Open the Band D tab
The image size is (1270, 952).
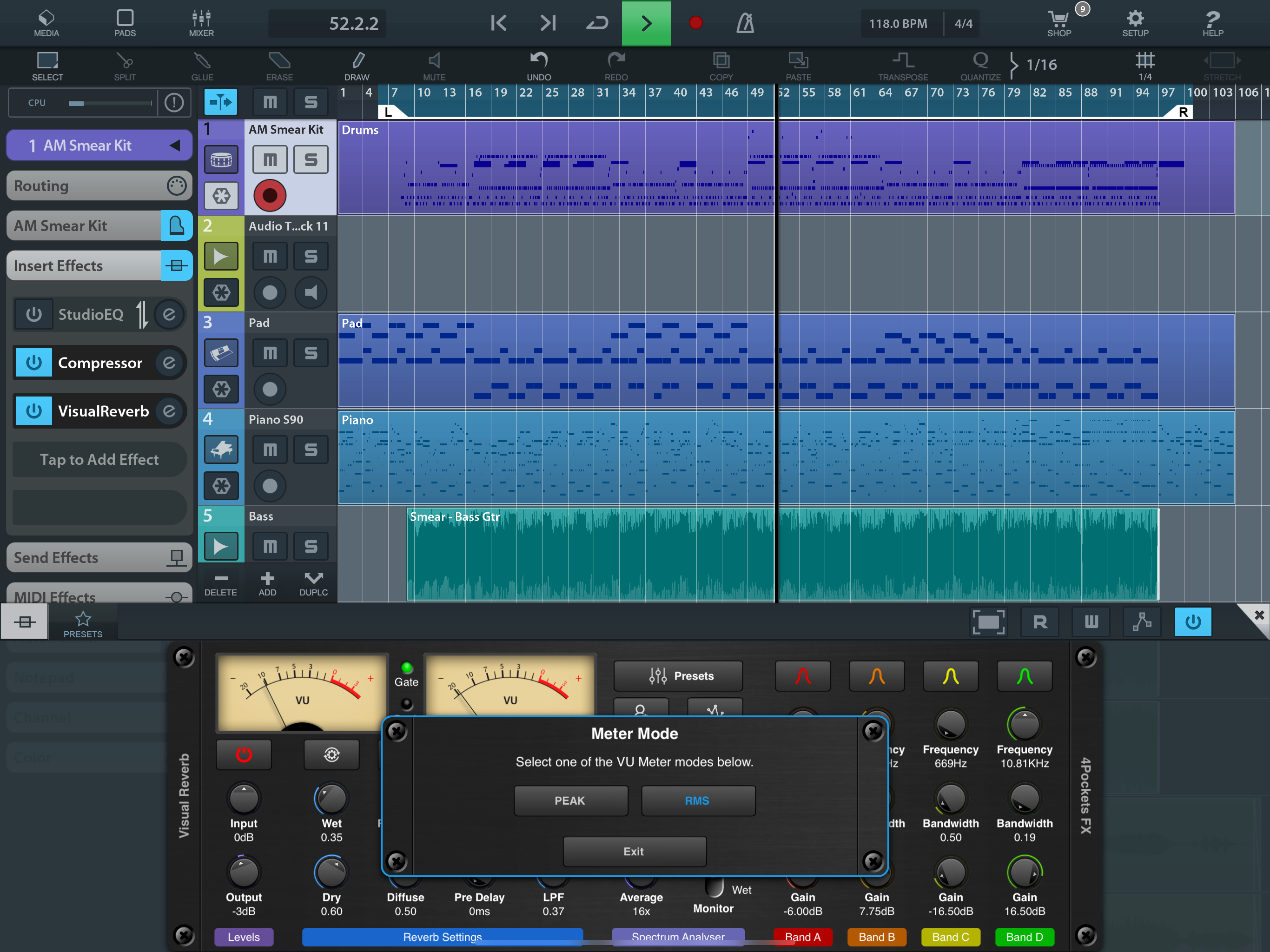tap(1024, 937)
